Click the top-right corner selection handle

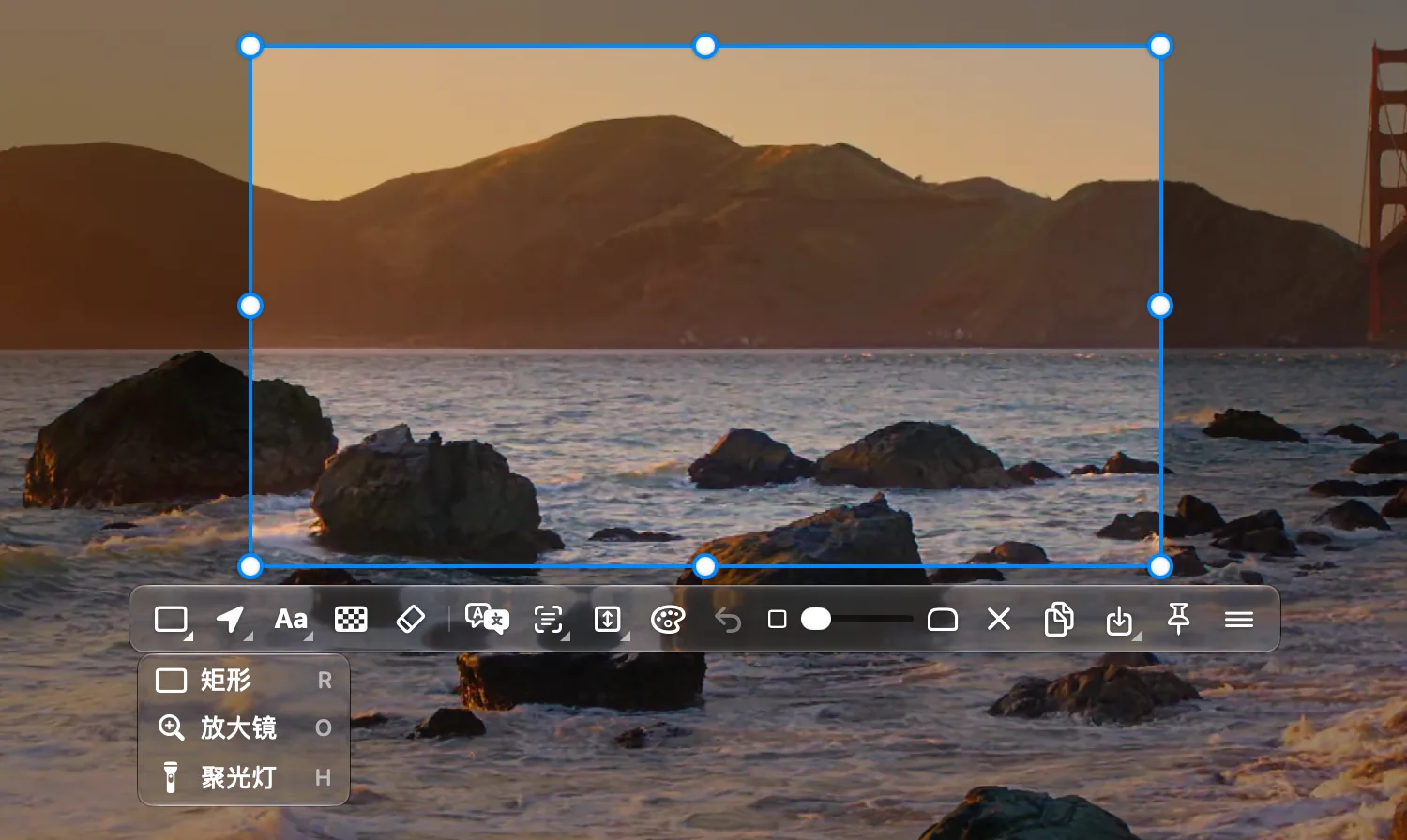tap(1160, 46)
